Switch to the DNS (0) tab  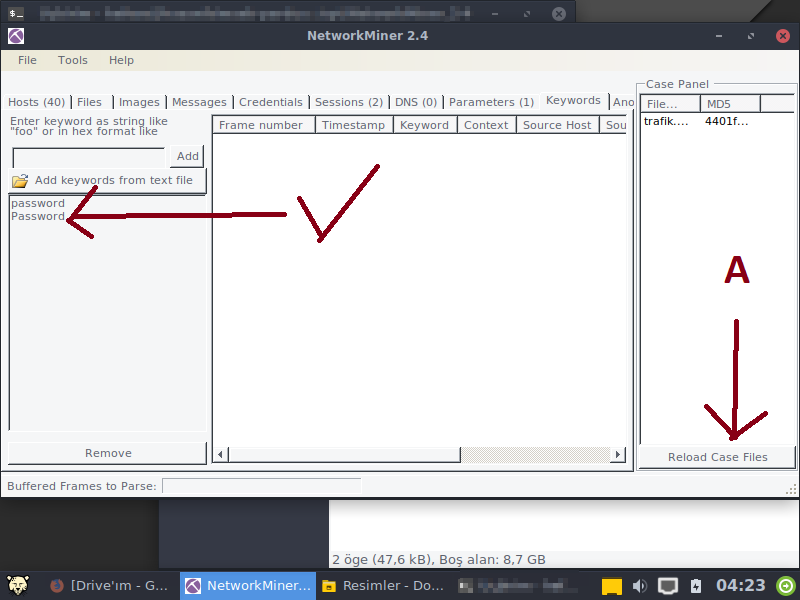(x=416, y=102)
